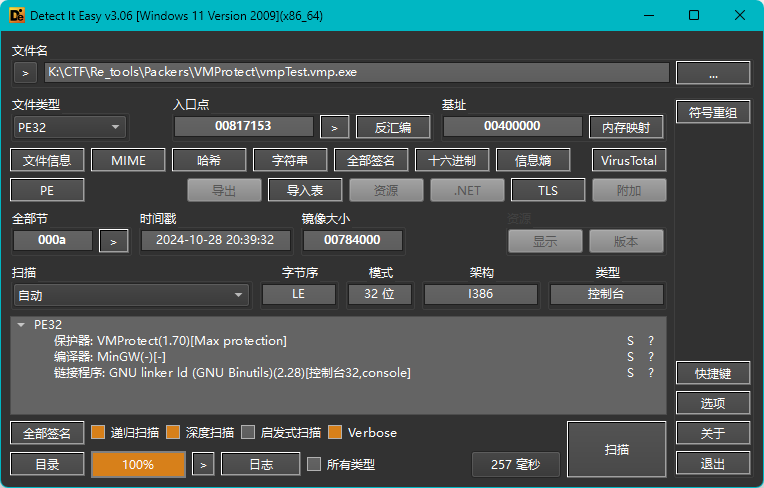Image resolution: width=764 pixels, height=488 pixels.
Task: Open the 自动 scan mode dropdown
Action: (x=131, y=295)
